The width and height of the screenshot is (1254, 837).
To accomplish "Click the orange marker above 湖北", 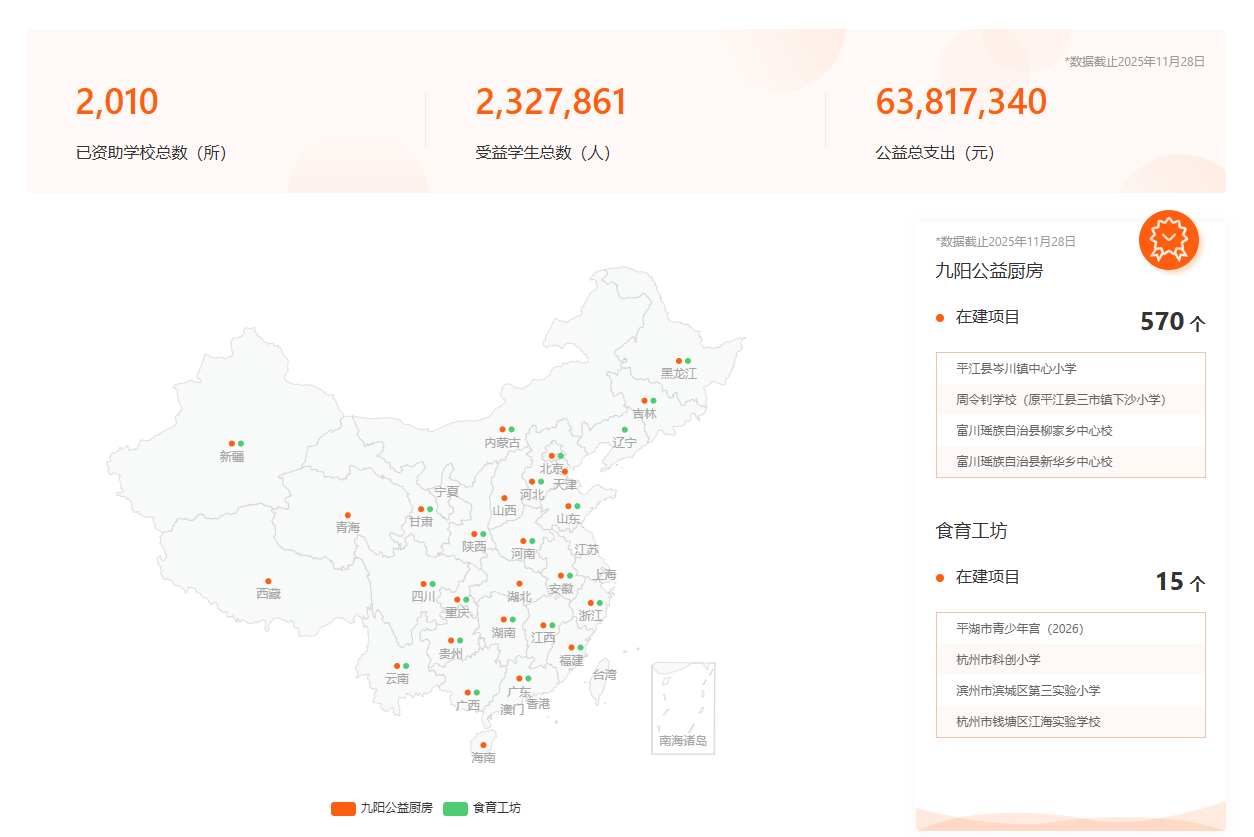I will point(519,584).
